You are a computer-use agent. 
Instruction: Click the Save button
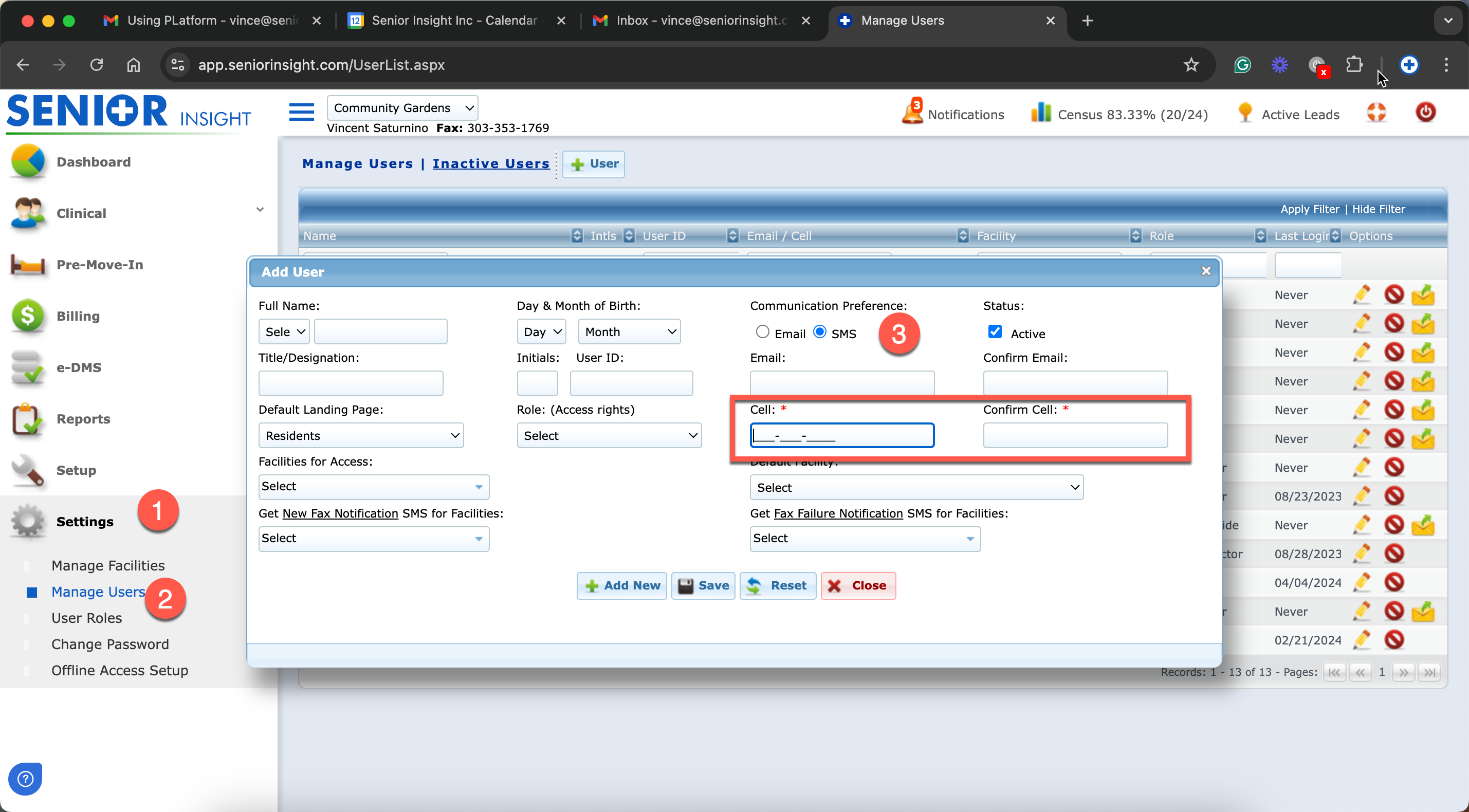pyautogui.click(x=703, y=586)
